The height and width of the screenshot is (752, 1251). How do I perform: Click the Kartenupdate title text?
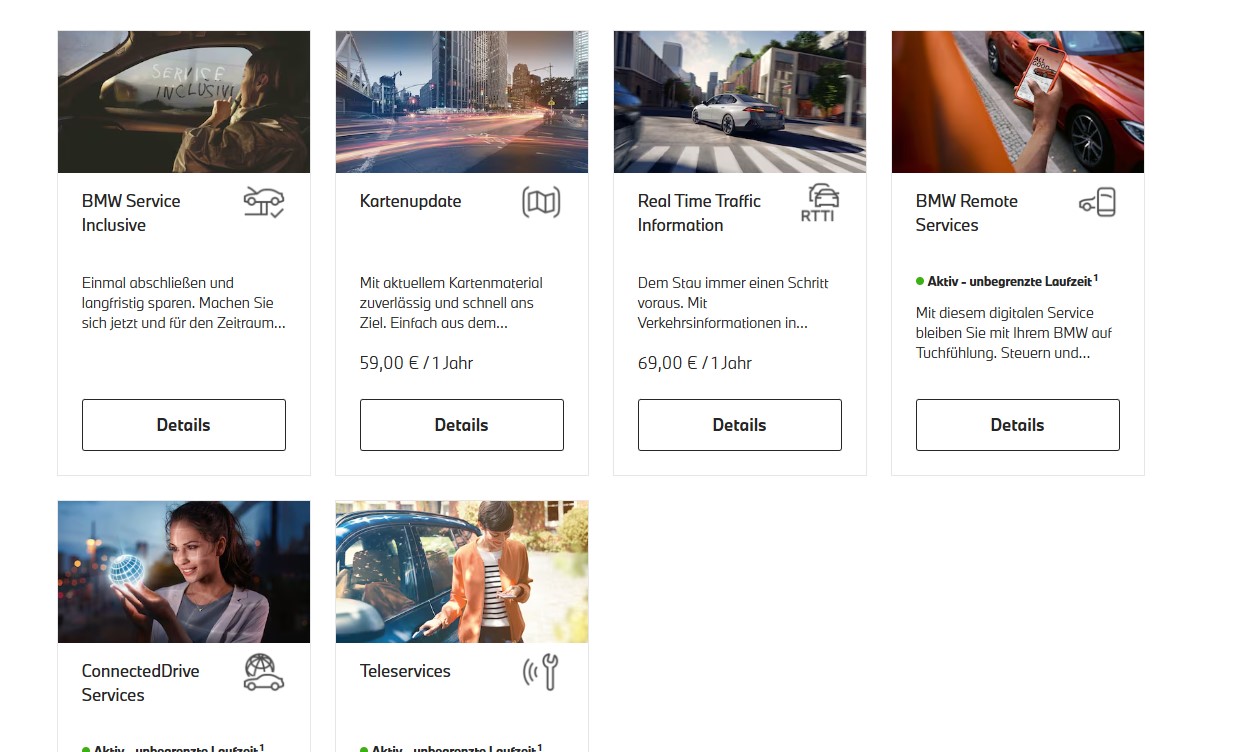coord(410,201)
